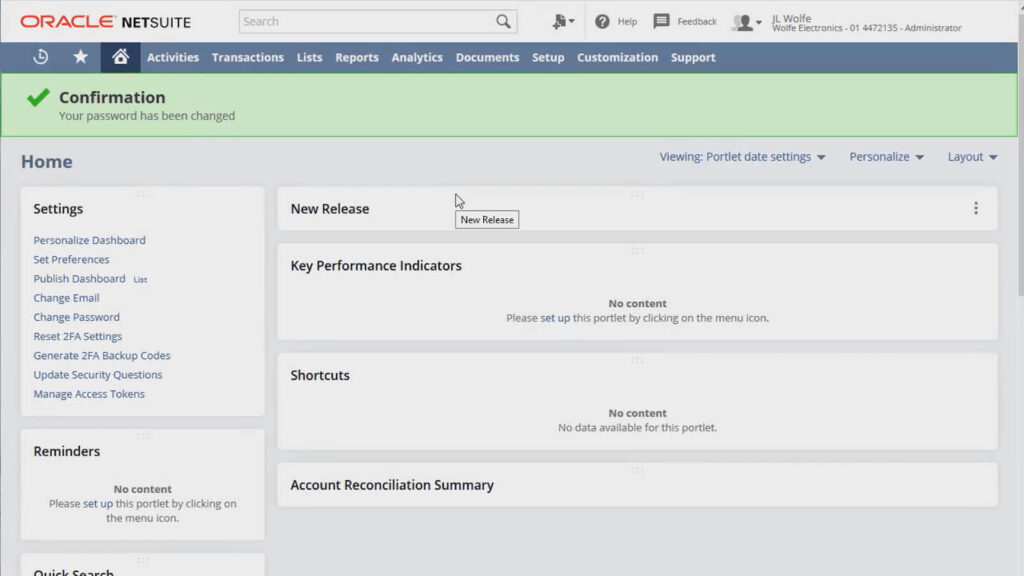Open the Recent Records clock icon
1024x576 pixels.
tap(40, 57)
